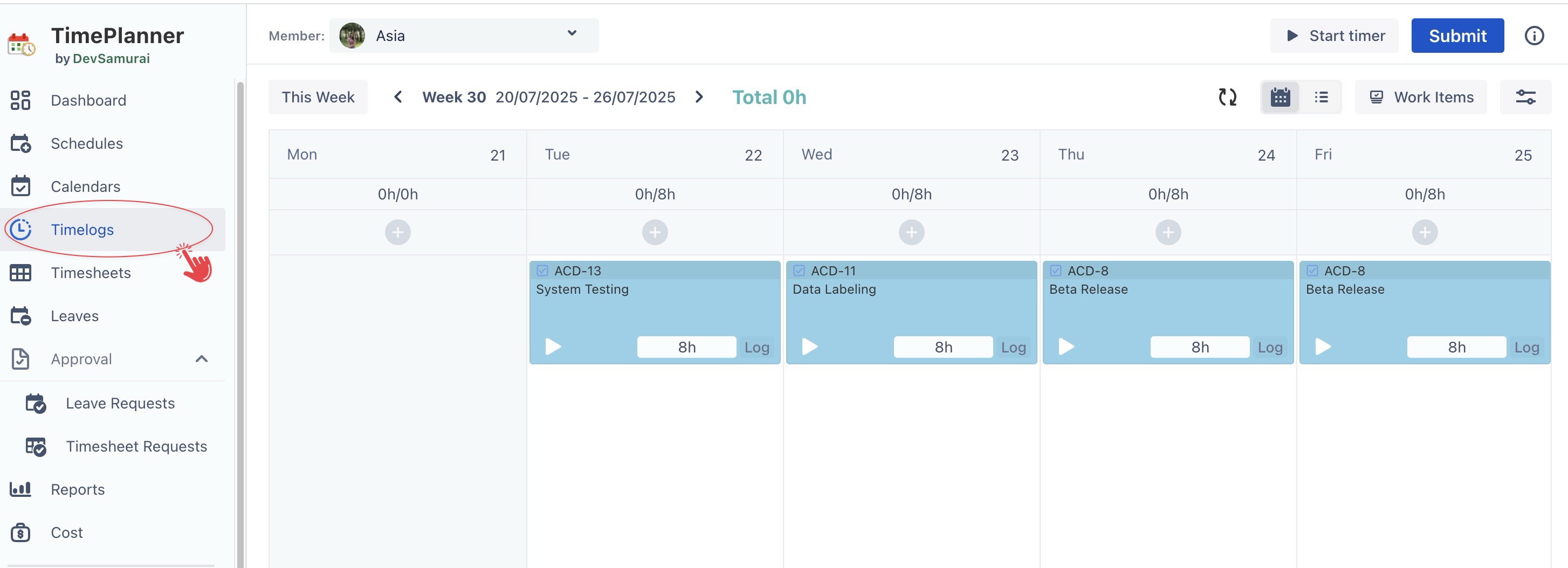Add a timelog on Wednesday 23
Screen dimensions: 1568x568
(911, 232)
